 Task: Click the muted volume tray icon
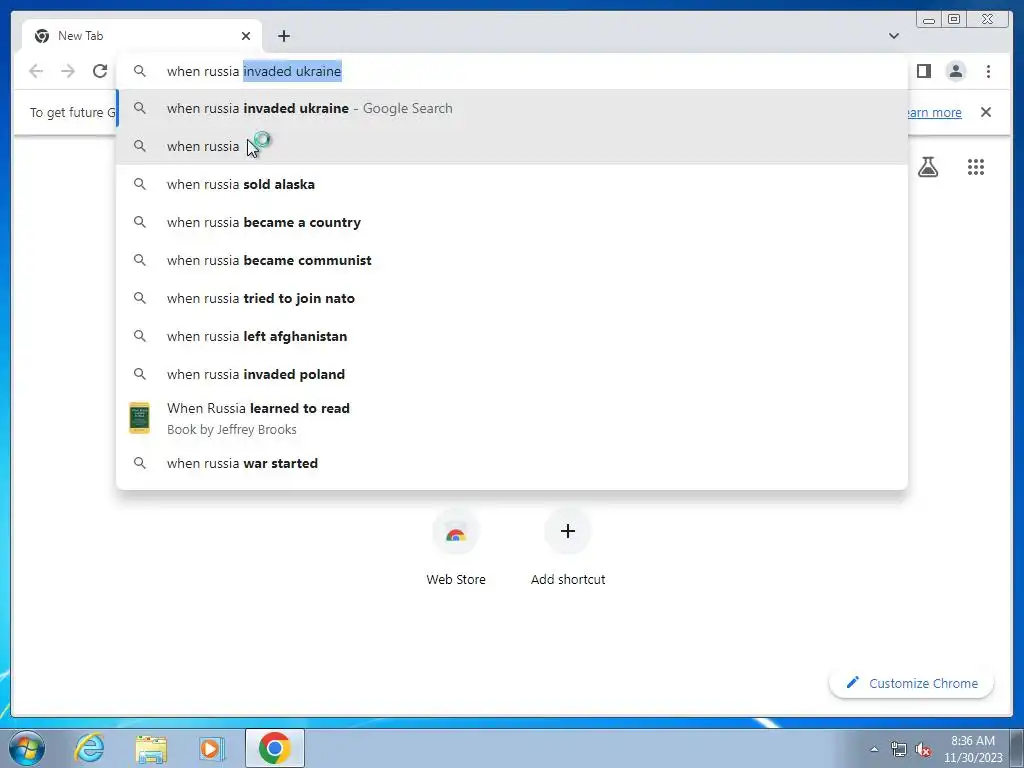pyautogui.click(x=923, y=749)
